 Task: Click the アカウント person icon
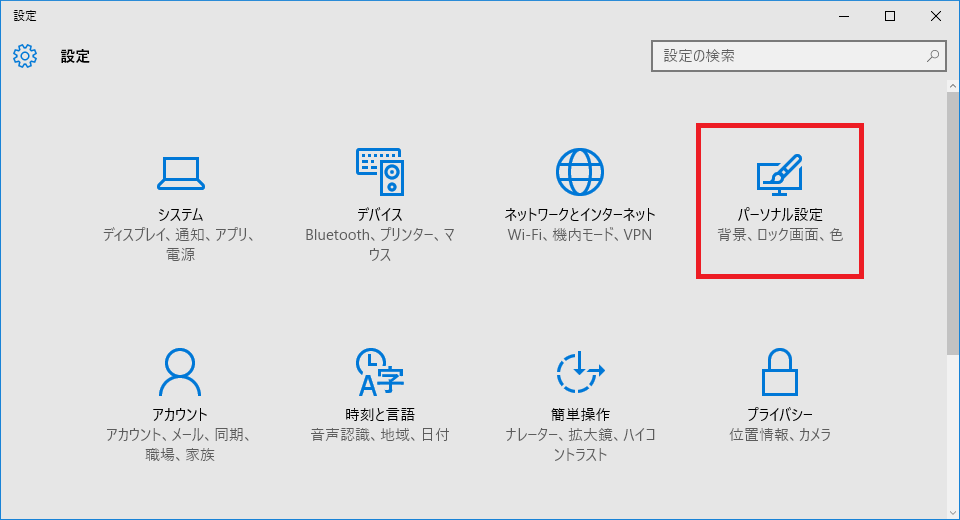tap(181, 373)
